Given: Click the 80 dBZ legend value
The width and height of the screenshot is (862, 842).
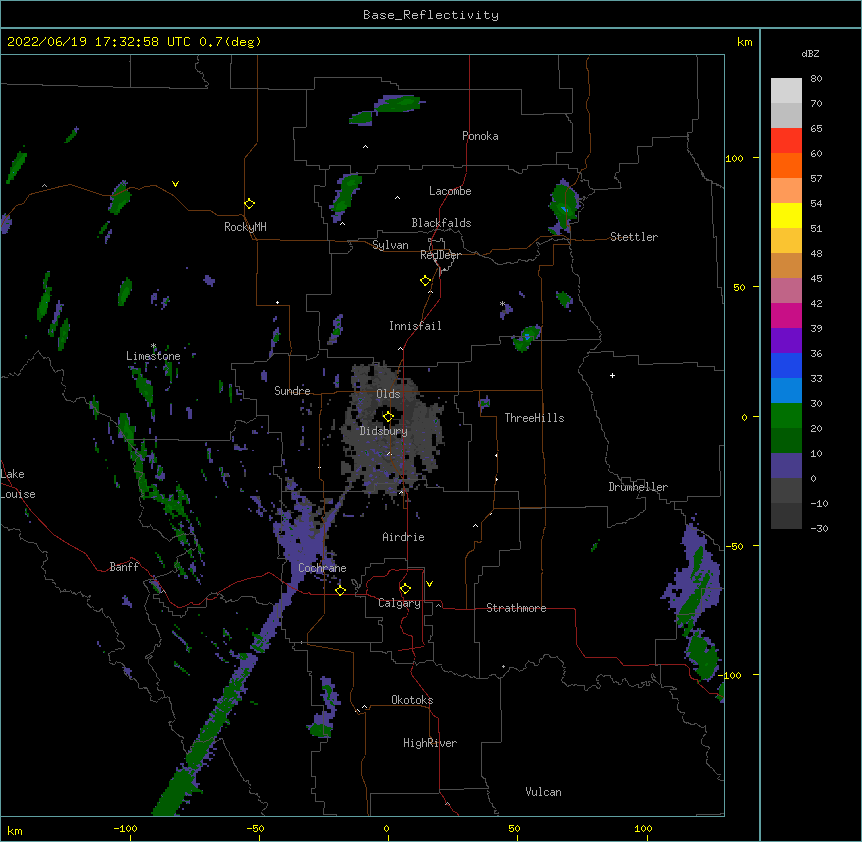Looking at the screenshot, I should [816, 79].
